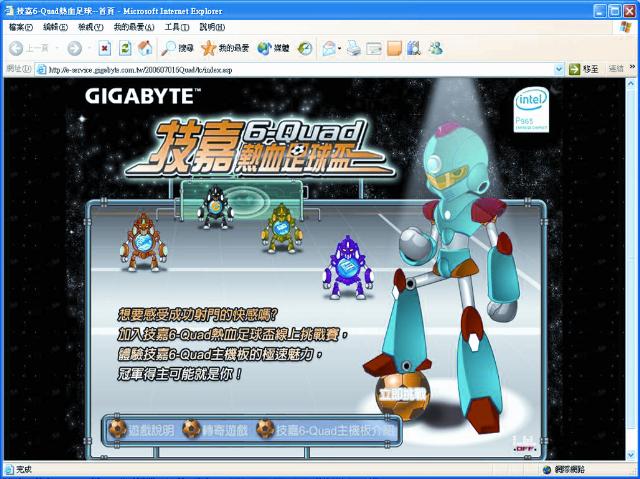This screenshot has height=479, width=640.
Task: Expand the Mail button dropdown arrow
Action: (x=340, y=49)
